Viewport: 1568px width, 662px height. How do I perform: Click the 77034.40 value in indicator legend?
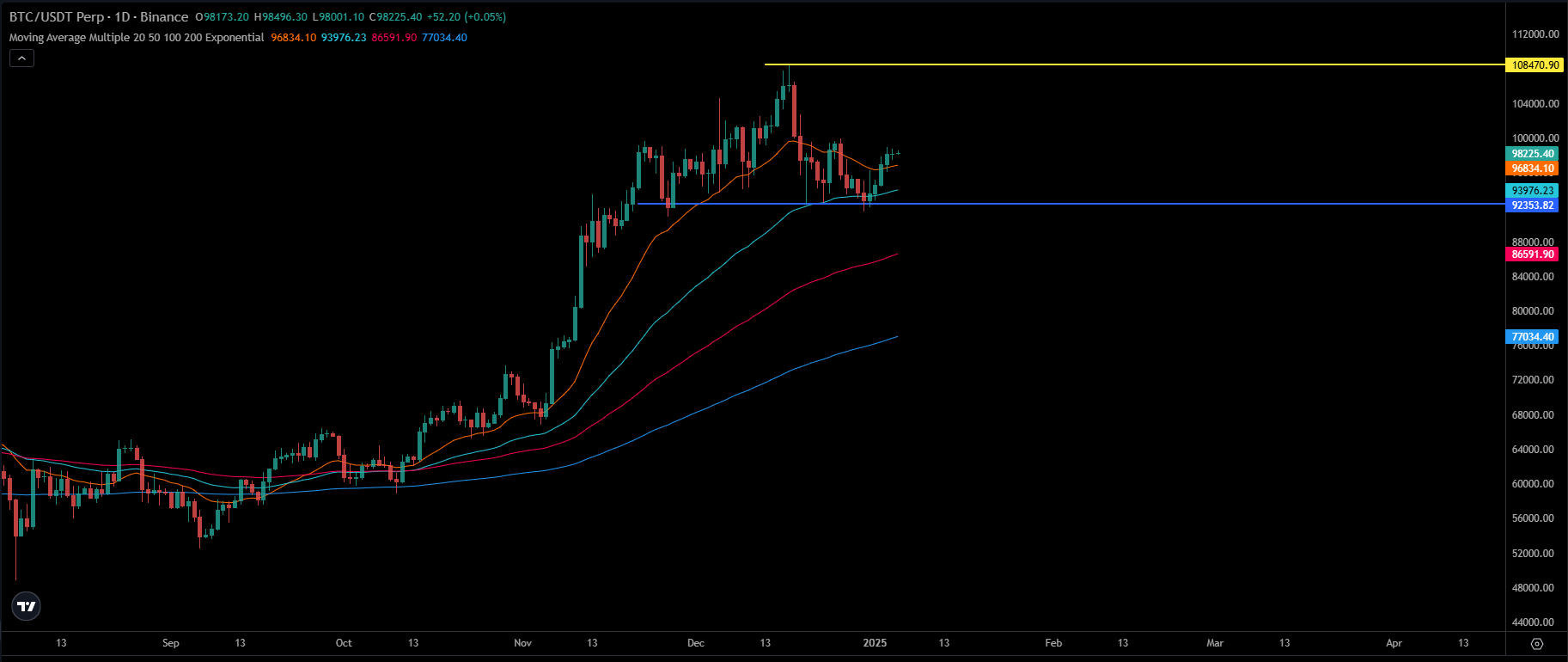click(444, 38)
